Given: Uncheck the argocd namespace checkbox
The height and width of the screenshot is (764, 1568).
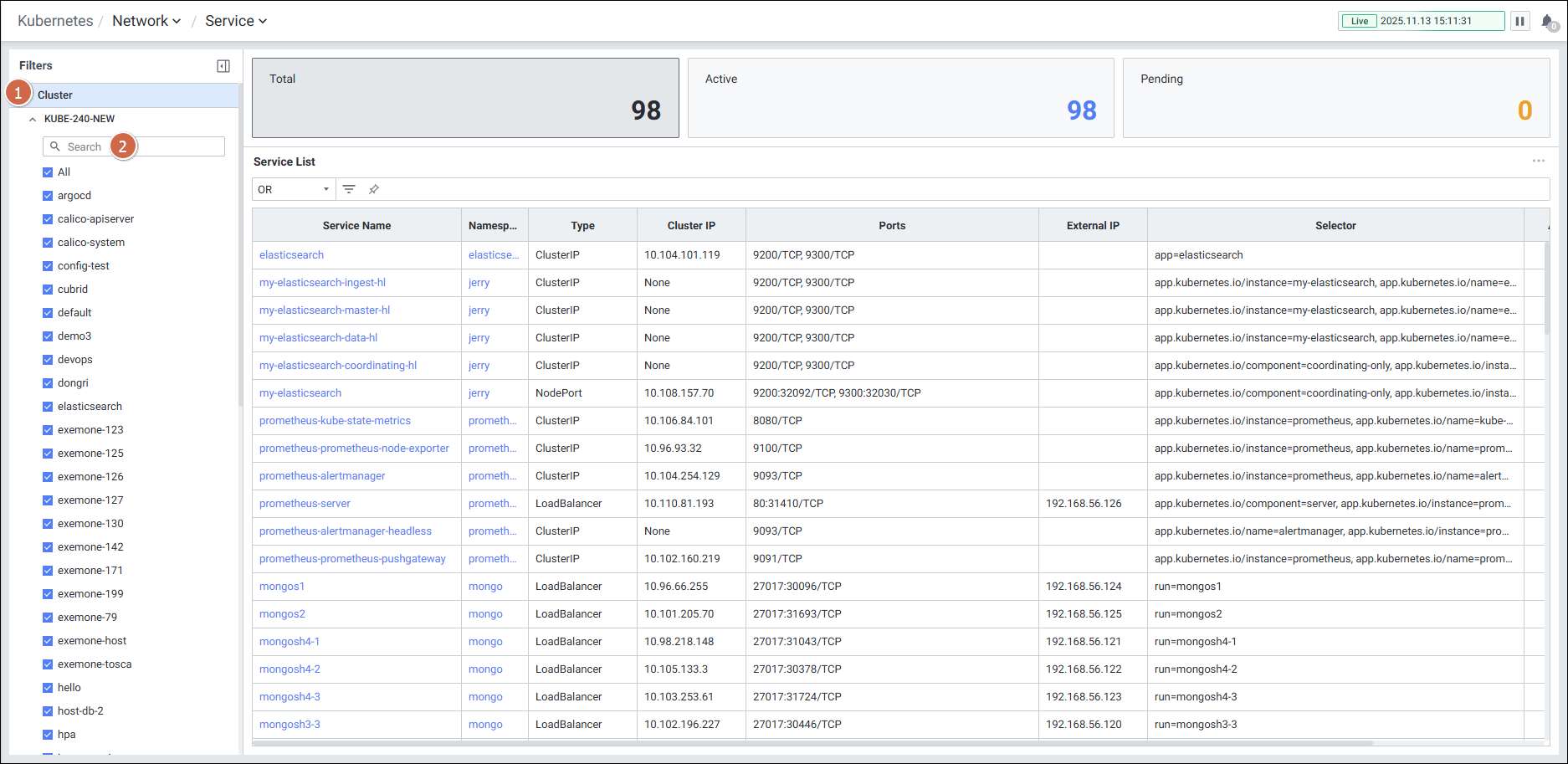Looking at the screenshot, I should [48, 196].
